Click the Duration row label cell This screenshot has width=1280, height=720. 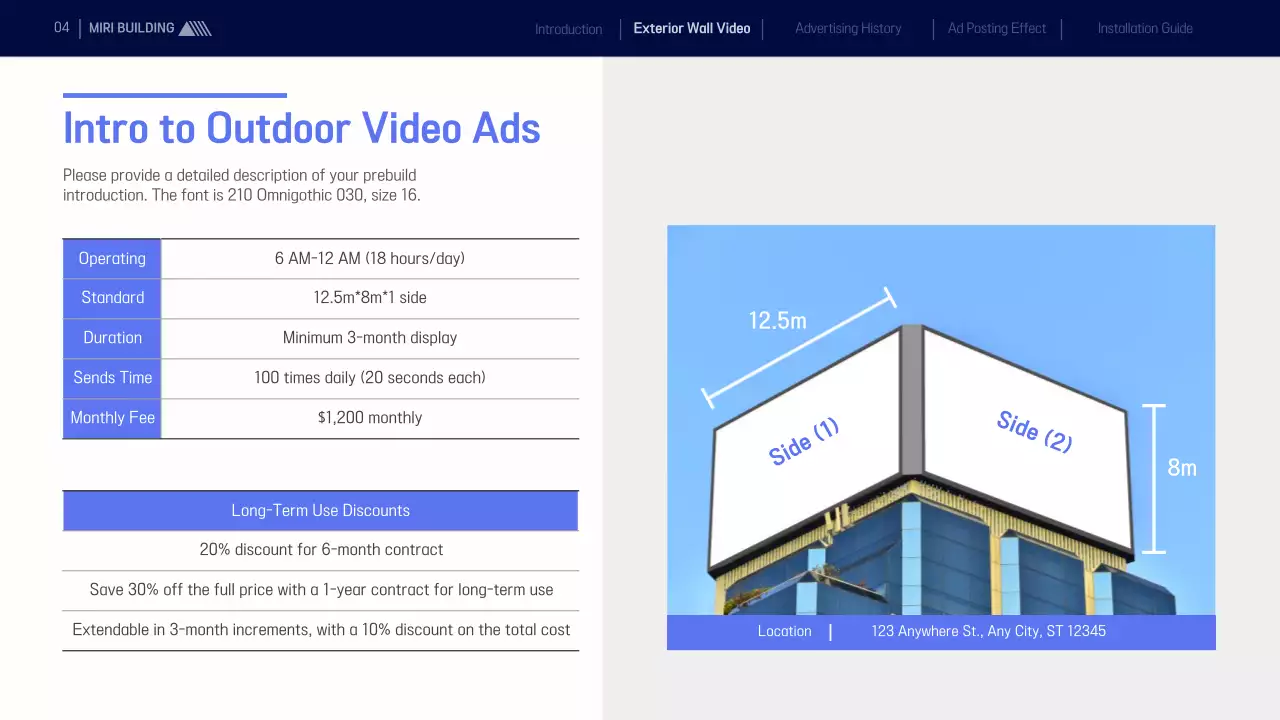click(112, 338)
